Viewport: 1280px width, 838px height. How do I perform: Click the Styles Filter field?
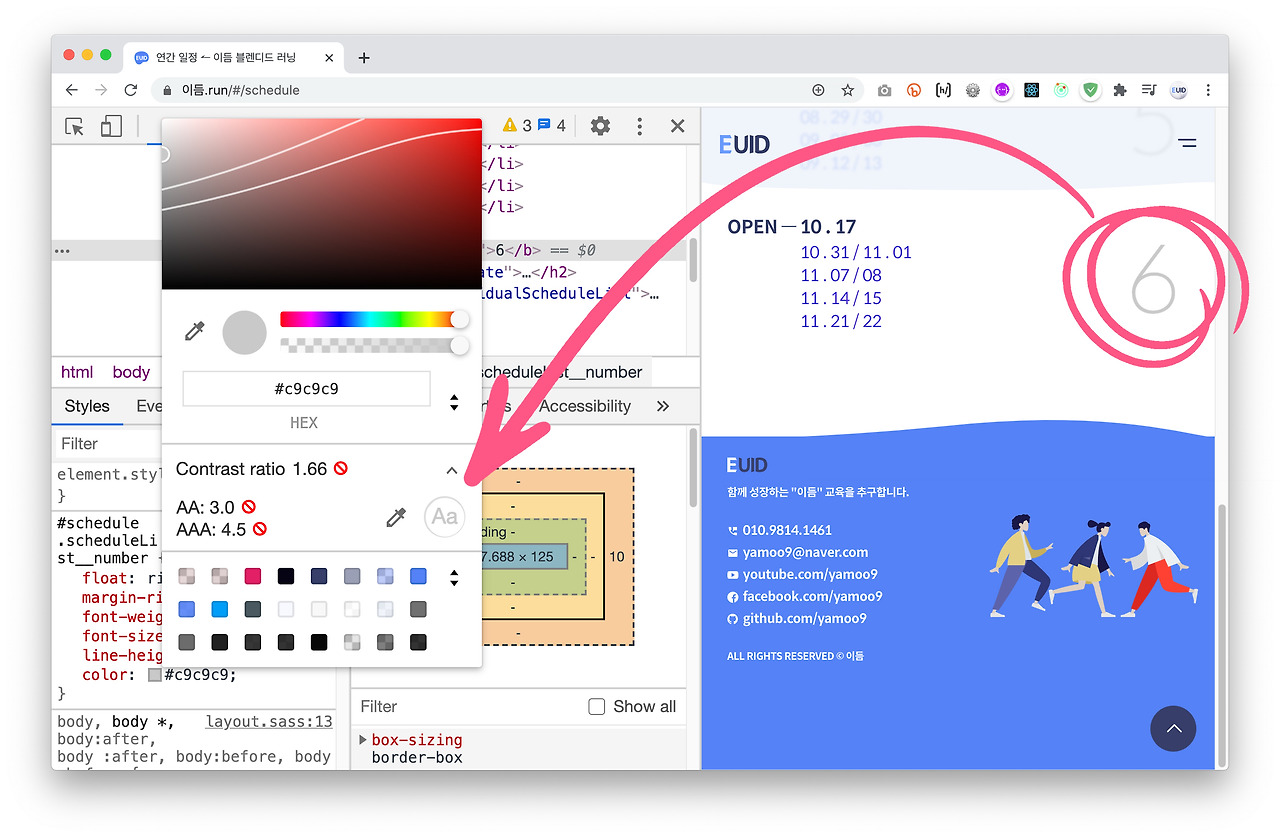106,444
